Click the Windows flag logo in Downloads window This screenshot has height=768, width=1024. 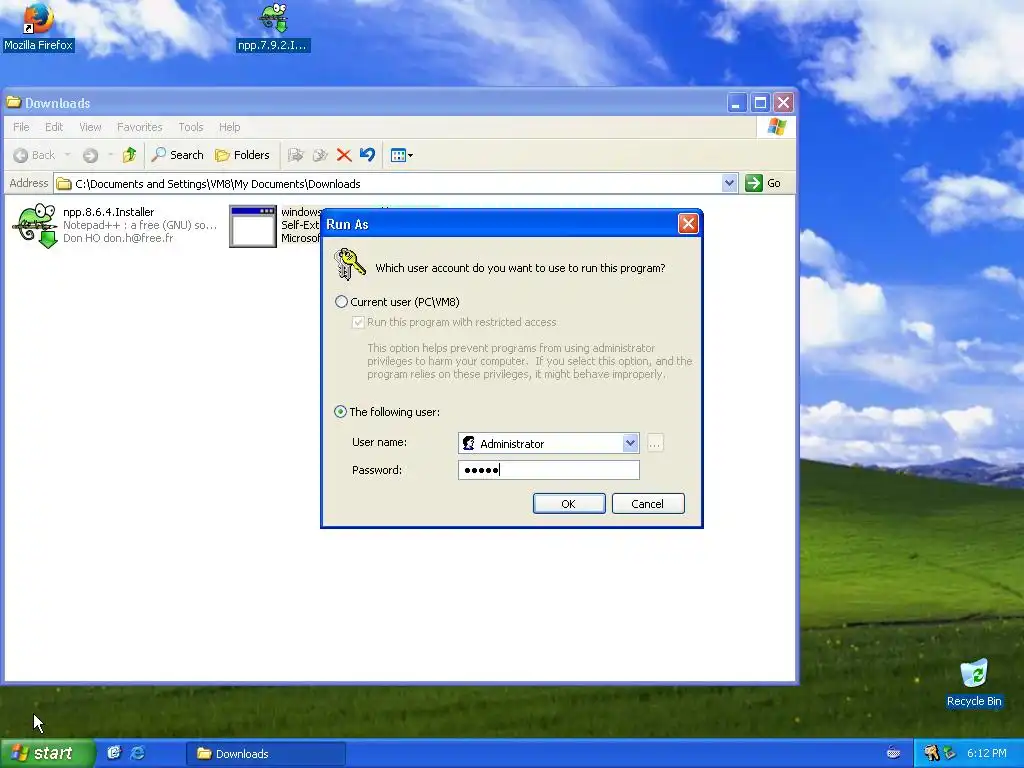776,127
